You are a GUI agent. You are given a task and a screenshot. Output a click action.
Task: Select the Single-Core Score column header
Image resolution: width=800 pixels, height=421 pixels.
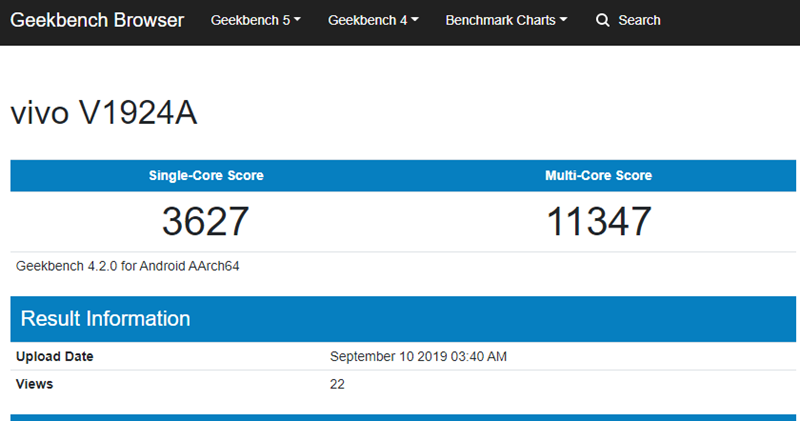click(206, 176)
